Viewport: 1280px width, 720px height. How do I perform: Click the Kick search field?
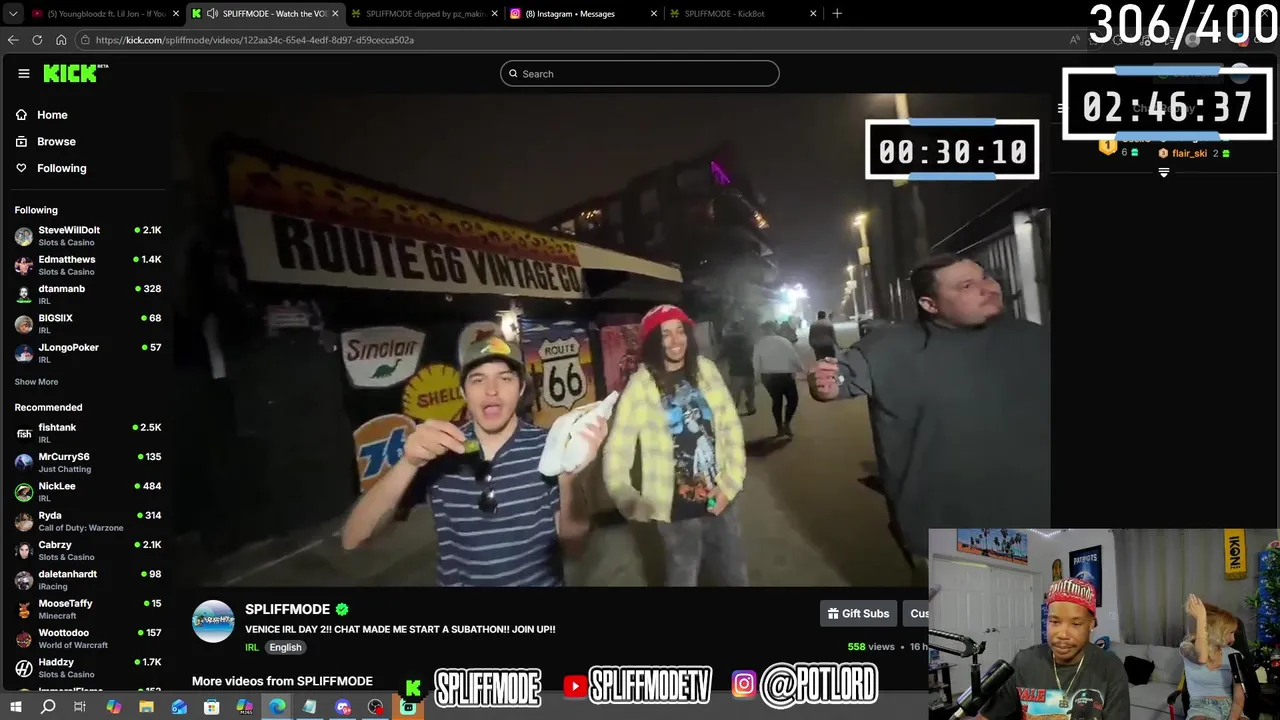click(640, 73)
